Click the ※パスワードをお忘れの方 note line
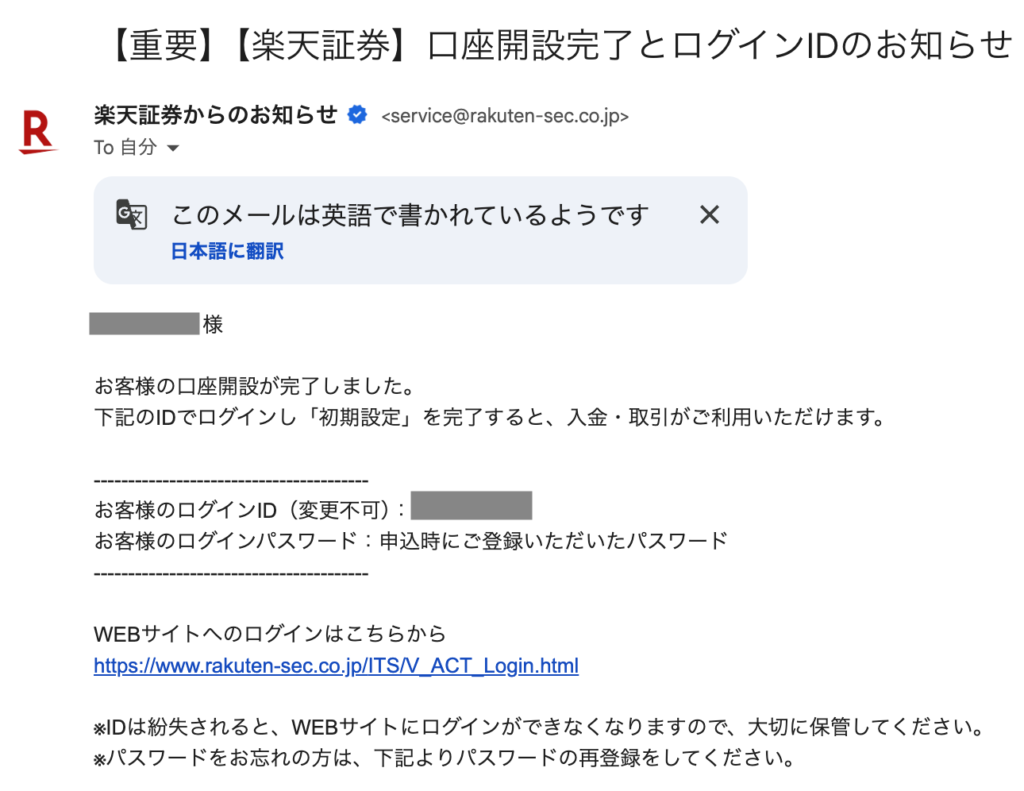 (443, 757)
